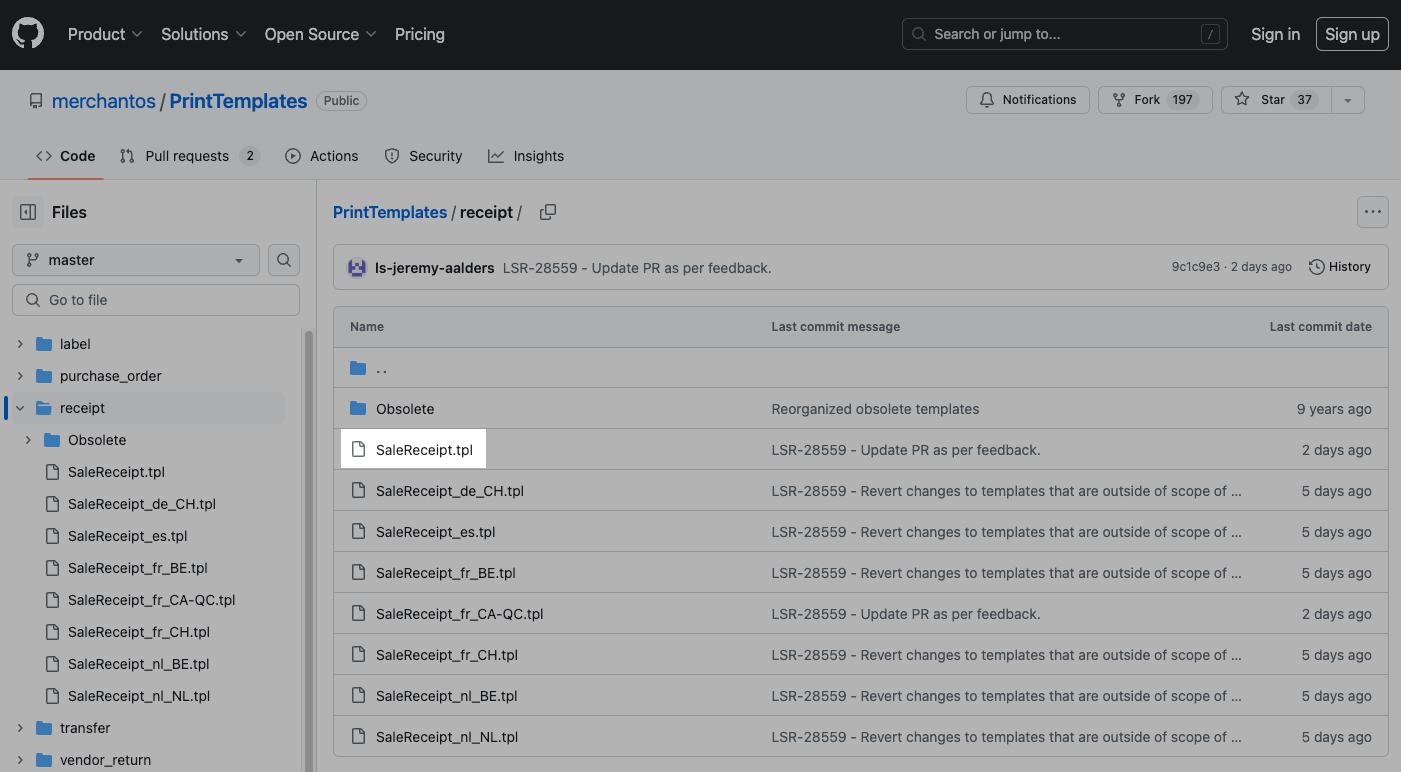The height and width of the screenshot is (772, 1401).
Task: Select the Code tab
Action: 66,156
